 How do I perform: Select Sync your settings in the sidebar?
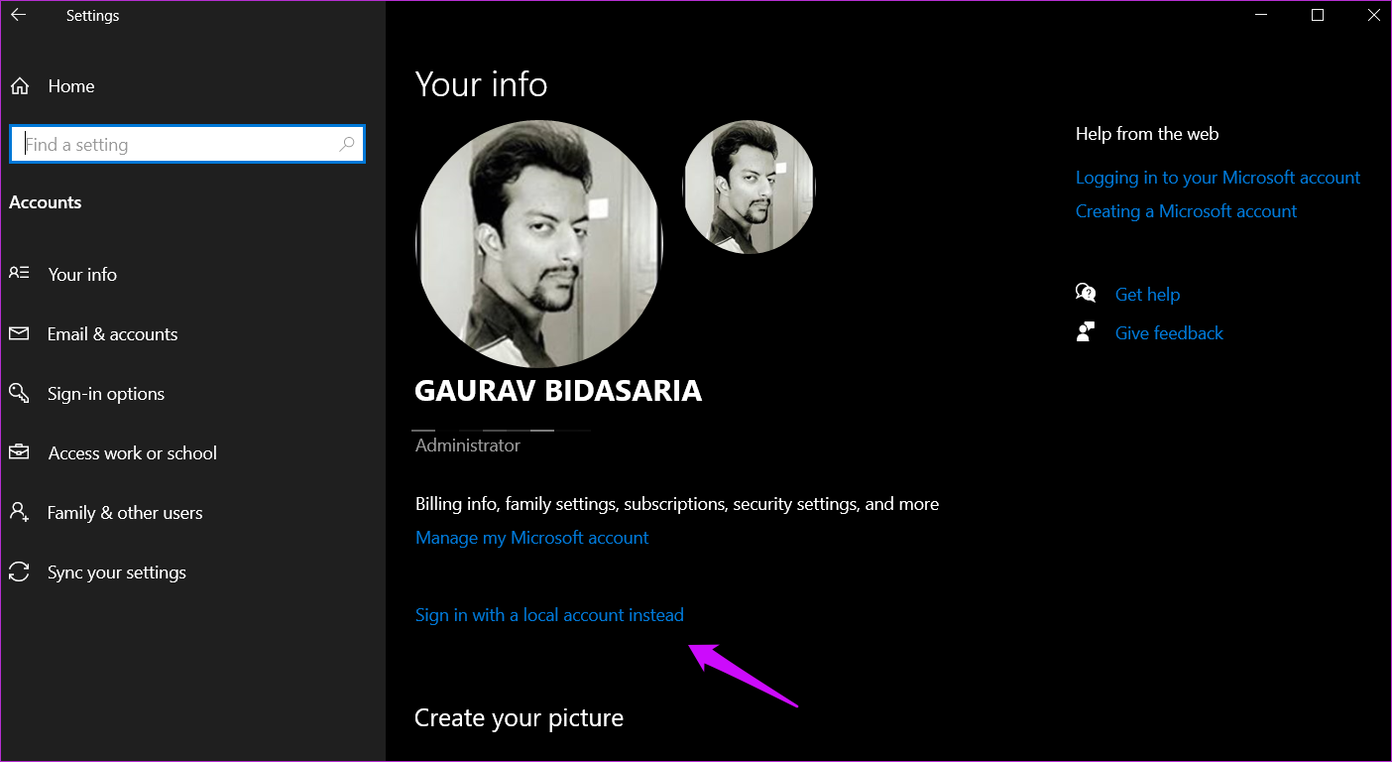point(116,571)
